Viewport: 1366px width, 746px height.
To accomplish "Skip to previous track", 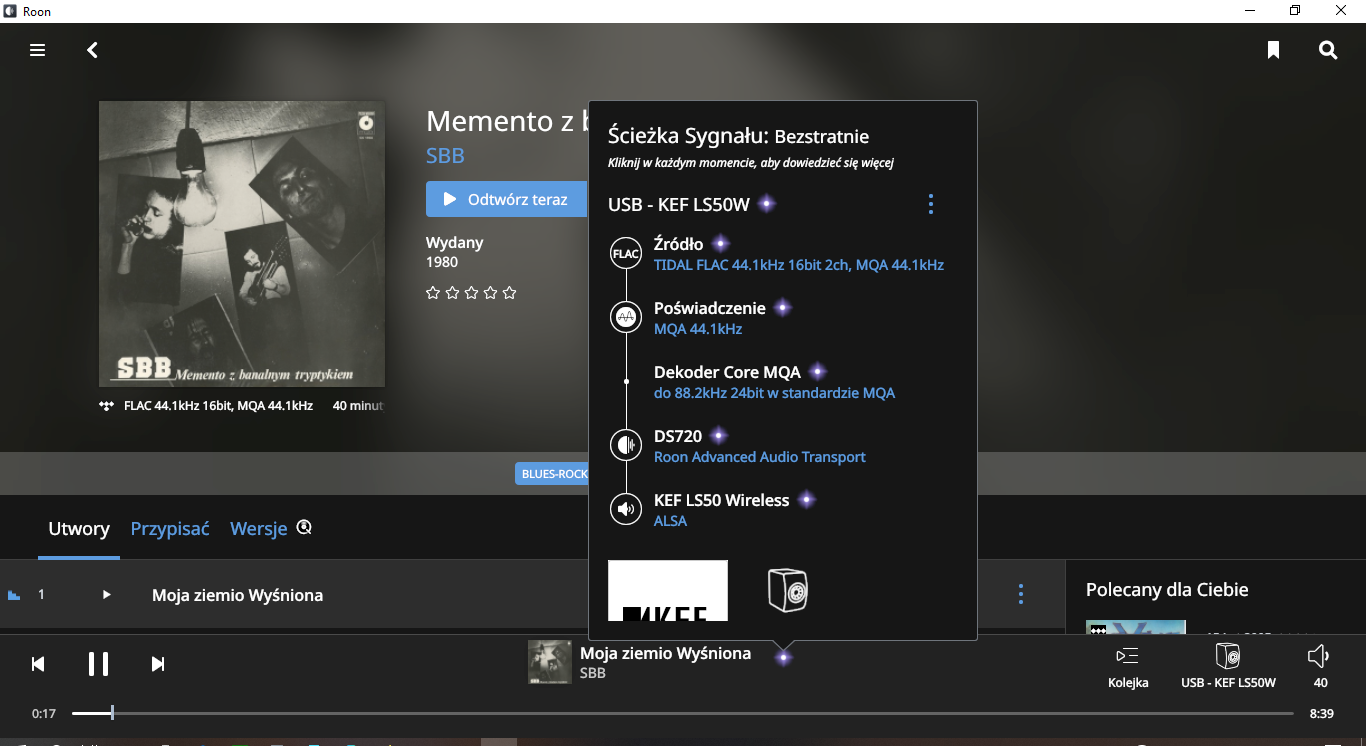I will pyautogui.click(x=38, y=664).
